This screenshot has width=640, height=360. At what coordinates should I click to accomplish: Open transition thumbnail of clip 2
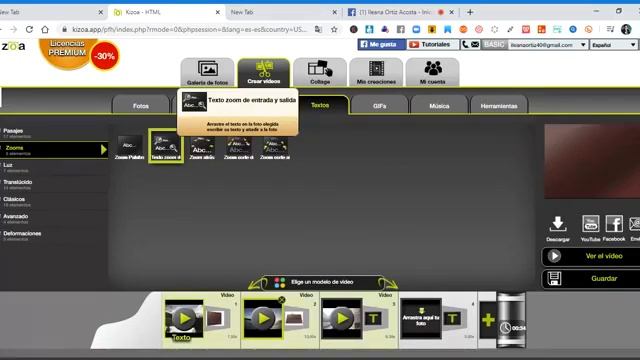point(295,318)
